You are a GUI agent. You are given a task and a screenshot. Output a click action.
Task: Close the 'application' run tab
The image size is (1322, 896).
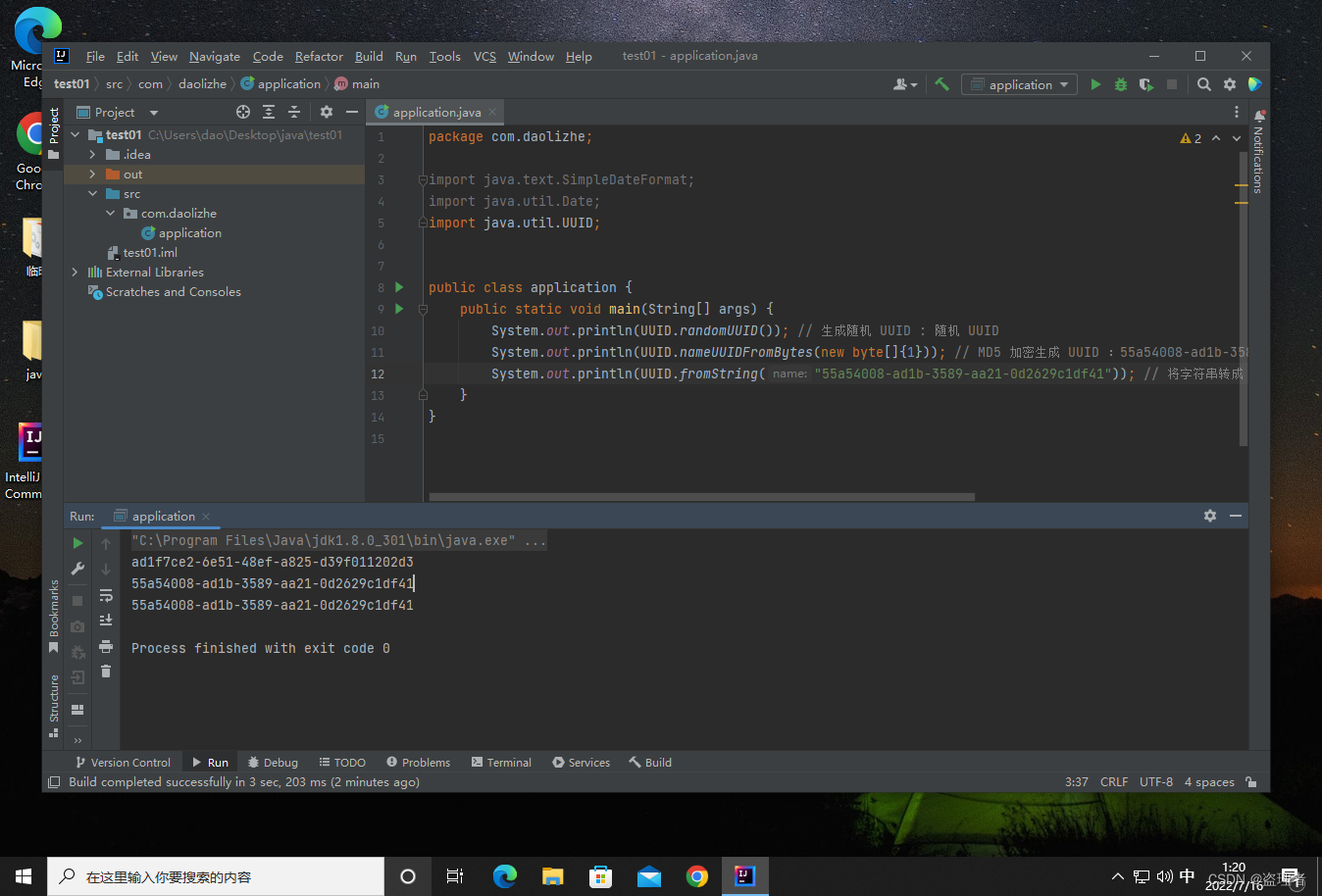pyautogui.click(x=206, y=517)
